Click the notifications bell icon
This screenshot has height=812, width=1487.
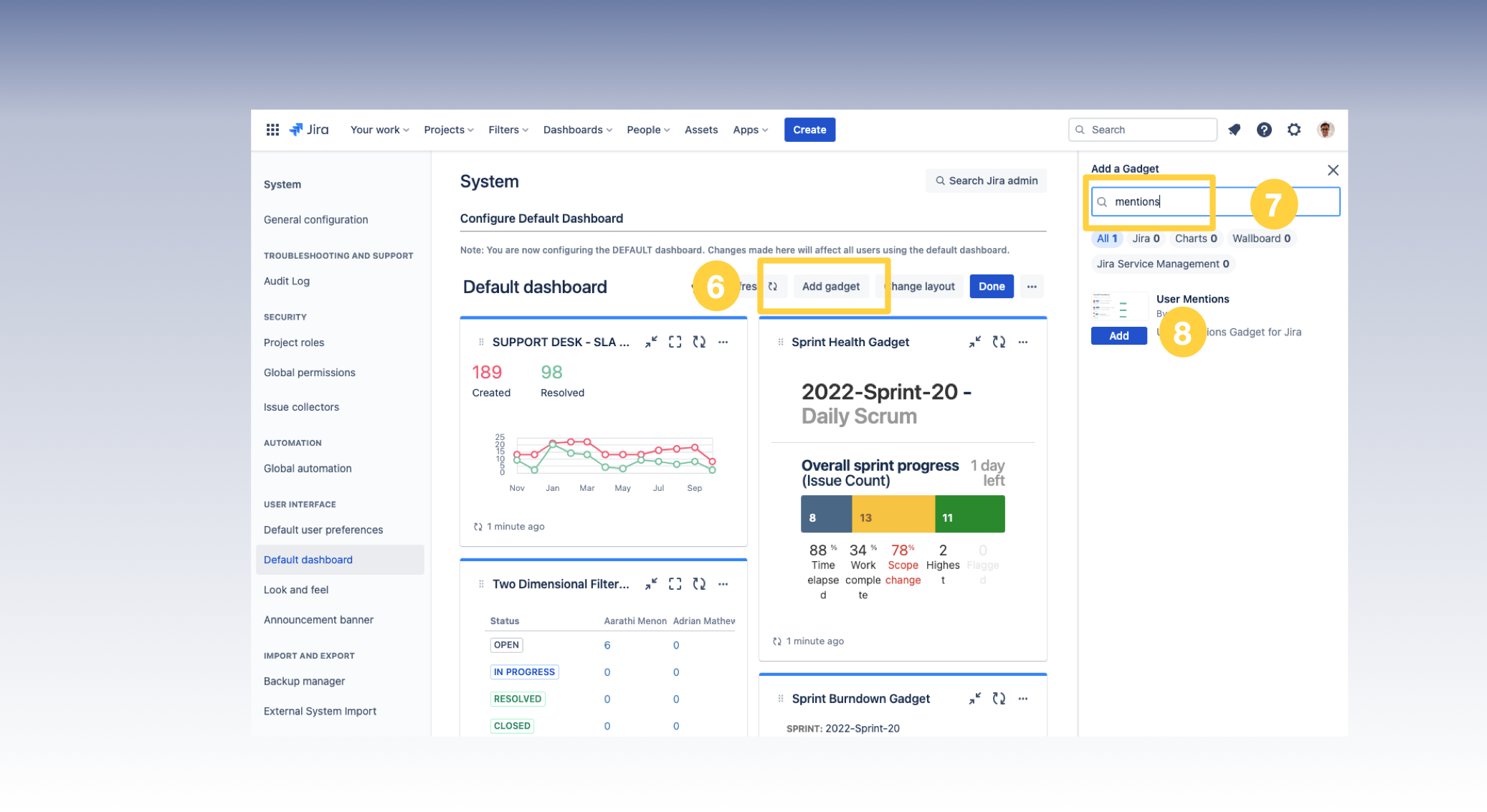pos(1234,130)
